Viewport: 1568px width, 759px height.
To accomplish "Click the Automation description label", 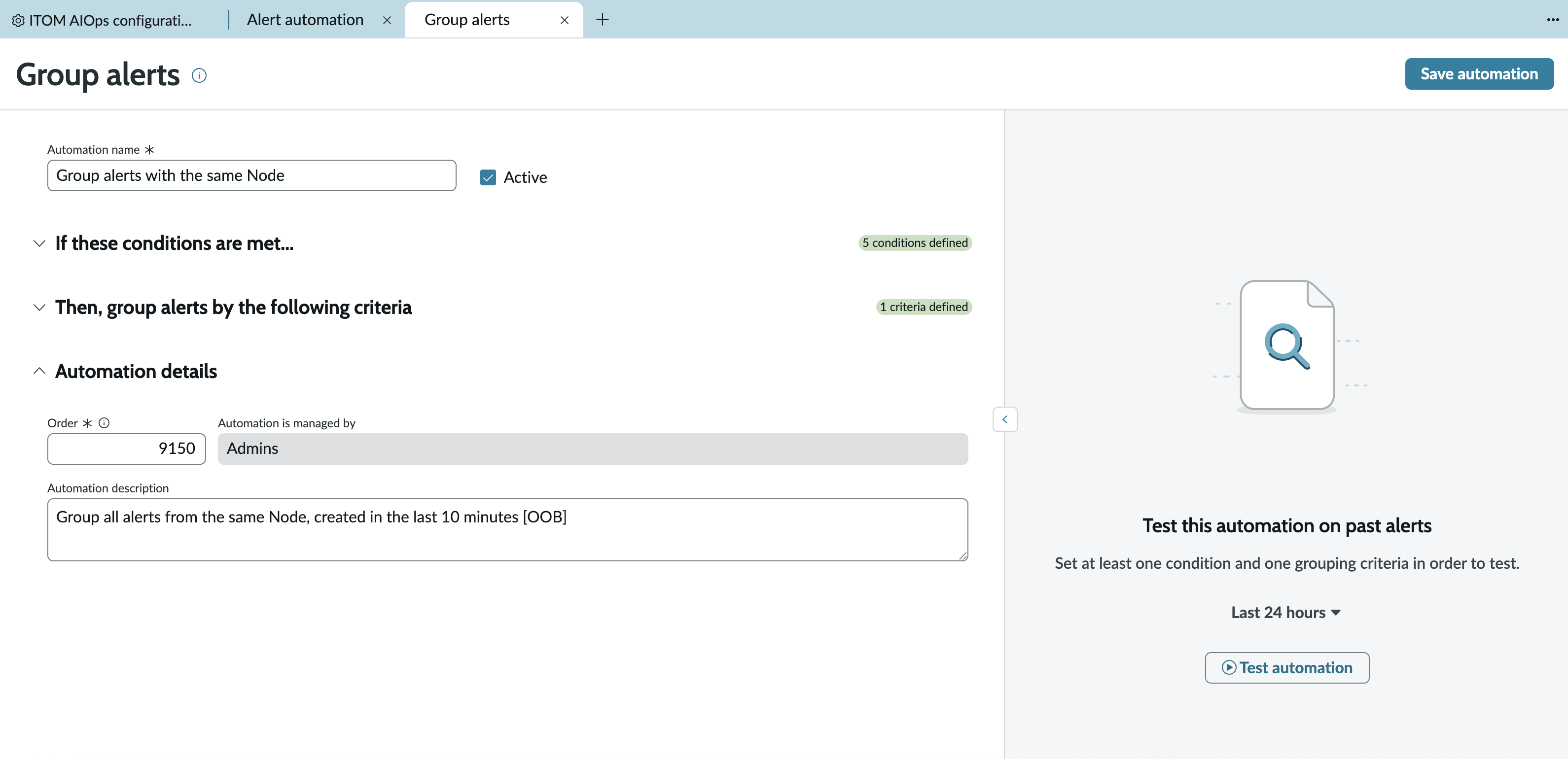I will (108, 488).
